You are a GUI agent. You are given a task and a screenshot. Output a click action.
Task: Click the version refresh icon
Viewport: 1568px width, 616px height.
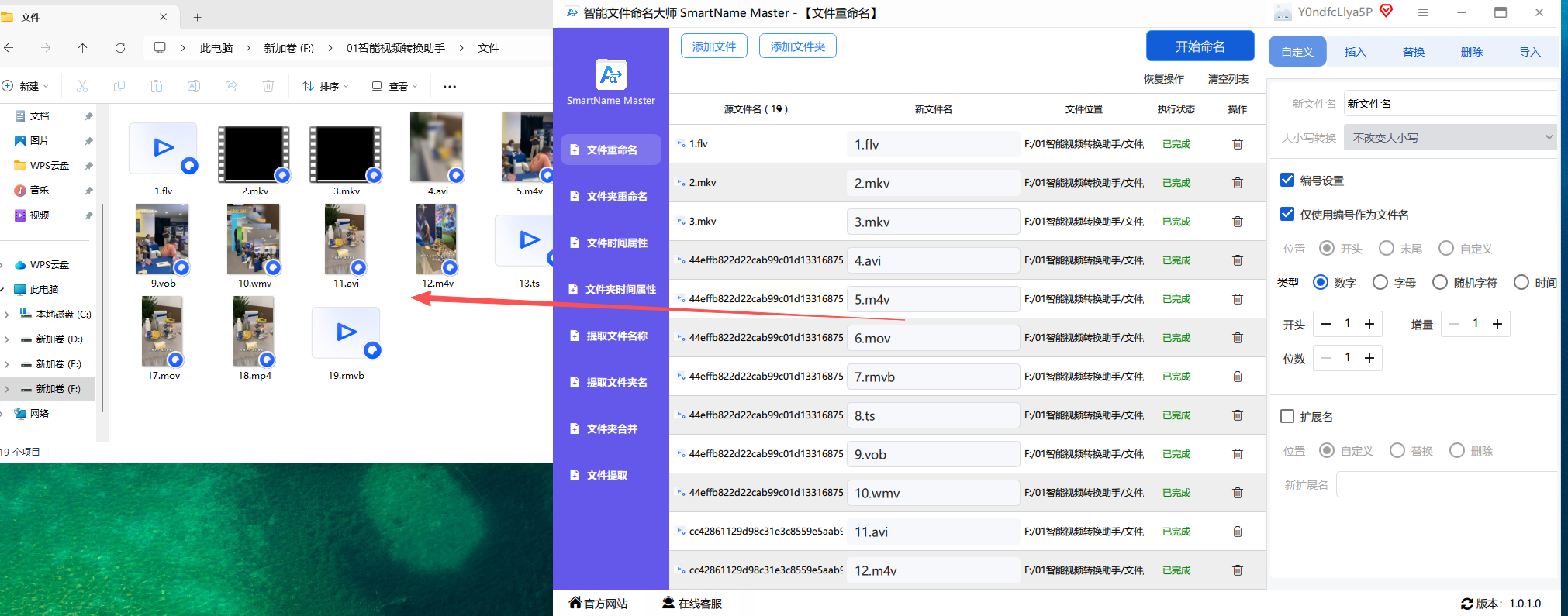1467,604
